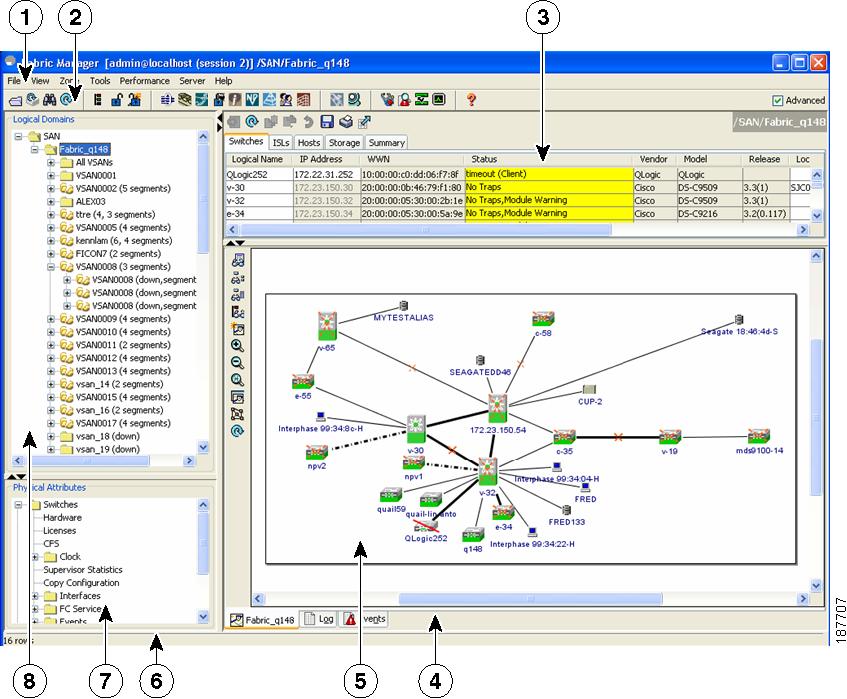Print the table using the printer icon

point(346,122)
